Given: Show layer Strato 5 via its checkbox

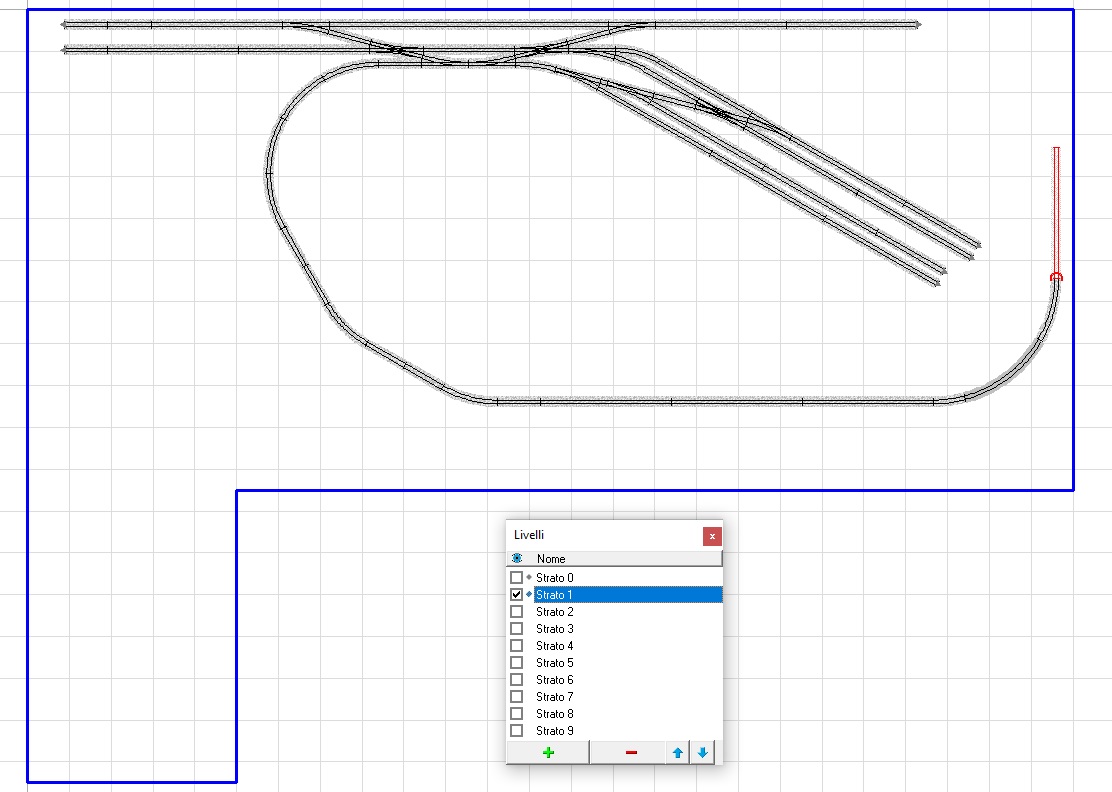Looking at the screenshot, I should [517, 663].
